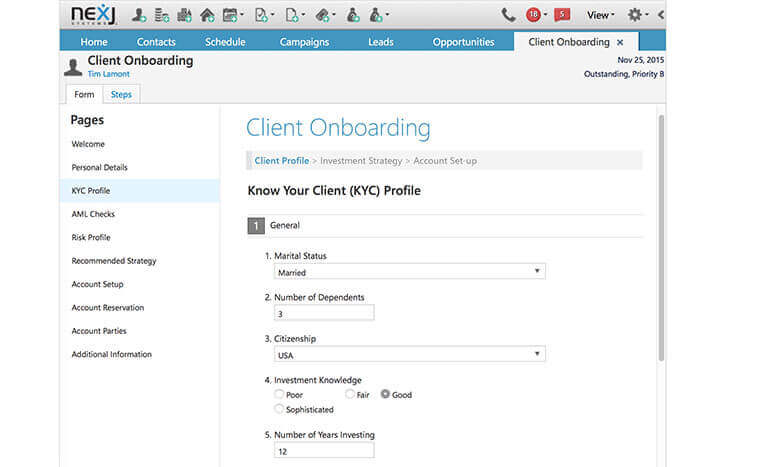
Task: Click the Client Profile breadcrumb
Action: pos(282,161)
